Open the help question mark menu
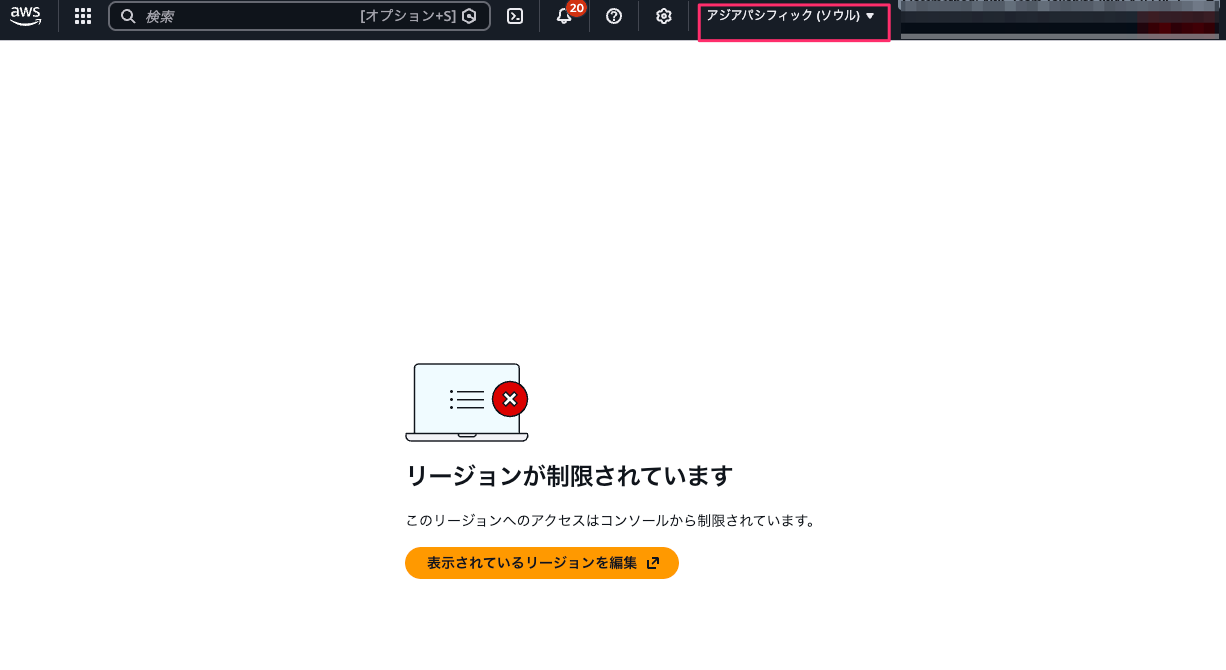Image resolution: width=1226 pixels, height=670 pixels. point(613,16)
